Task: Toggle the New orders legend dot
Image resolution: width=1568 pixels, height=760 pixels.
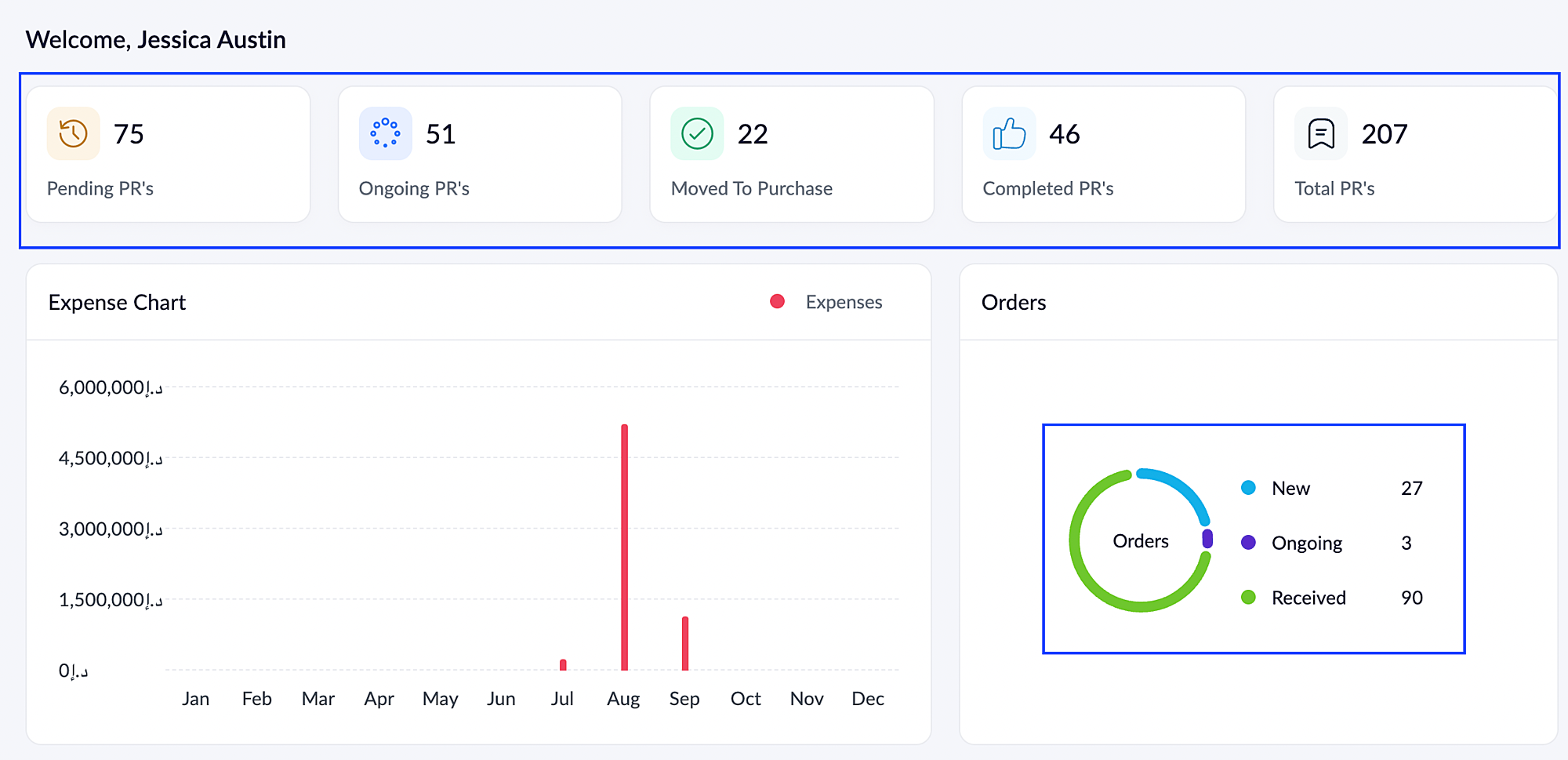Action: click(x=1249, y=488)
